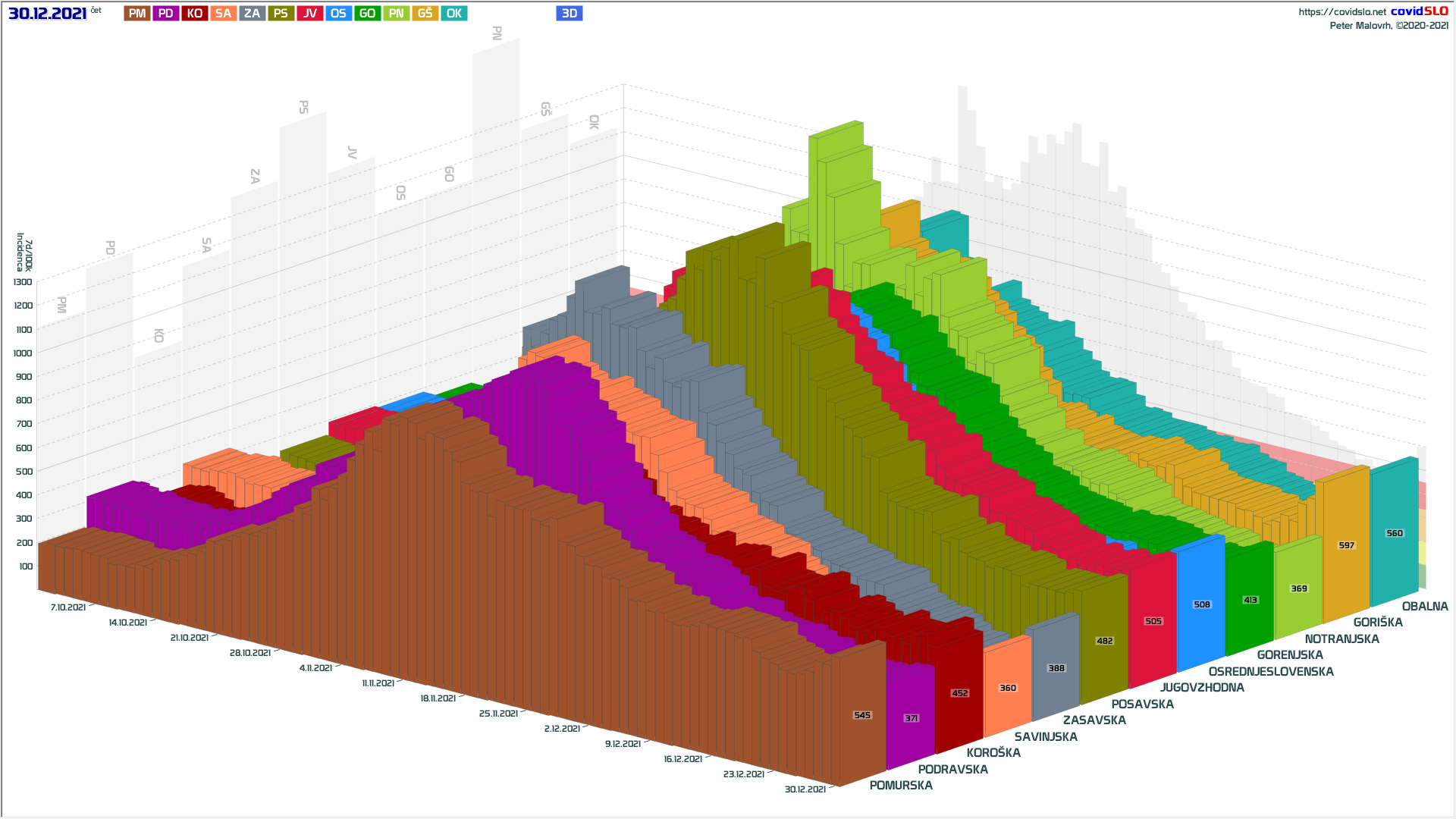Toggle the PM region legend button
Viewport: 1456px width, 819px height.
pyautogui.click(x=137, y=14)
